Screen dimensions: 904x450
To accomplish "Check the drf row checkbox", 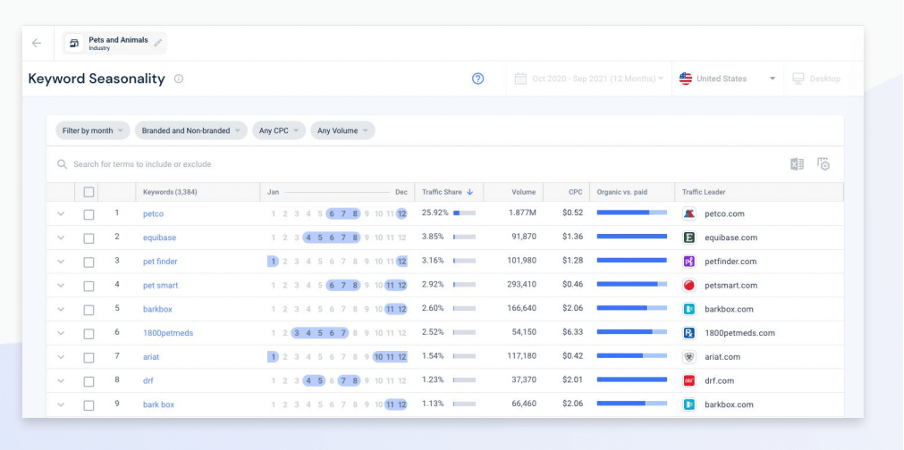I will [89, 381].
